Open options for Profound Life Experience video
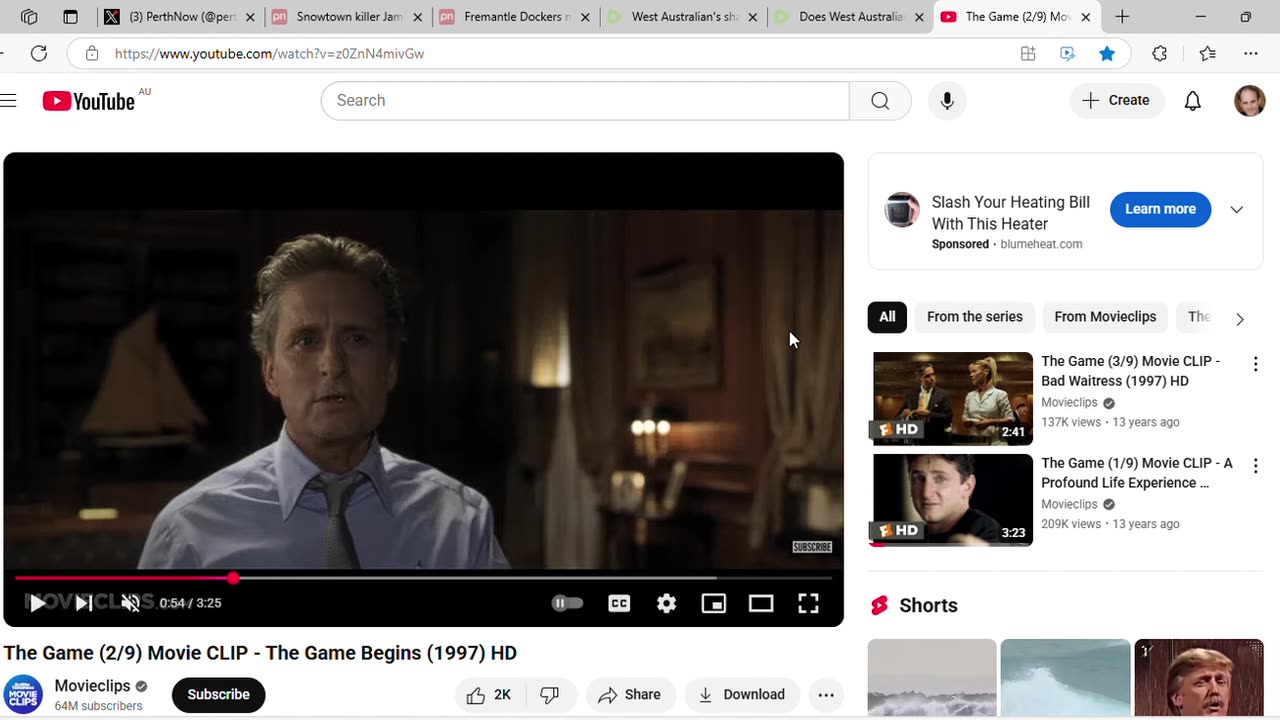Screen dimensions: 1280x720 (1255, 467)
